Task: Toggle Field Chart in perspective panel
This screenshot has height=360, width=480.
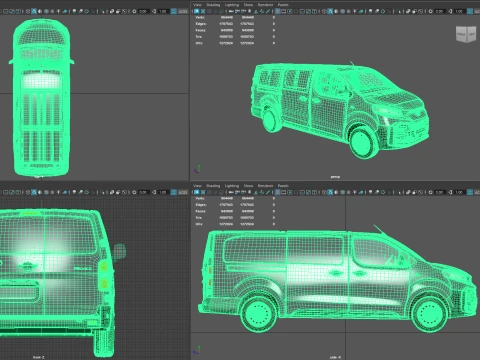Action: (302, 11)
